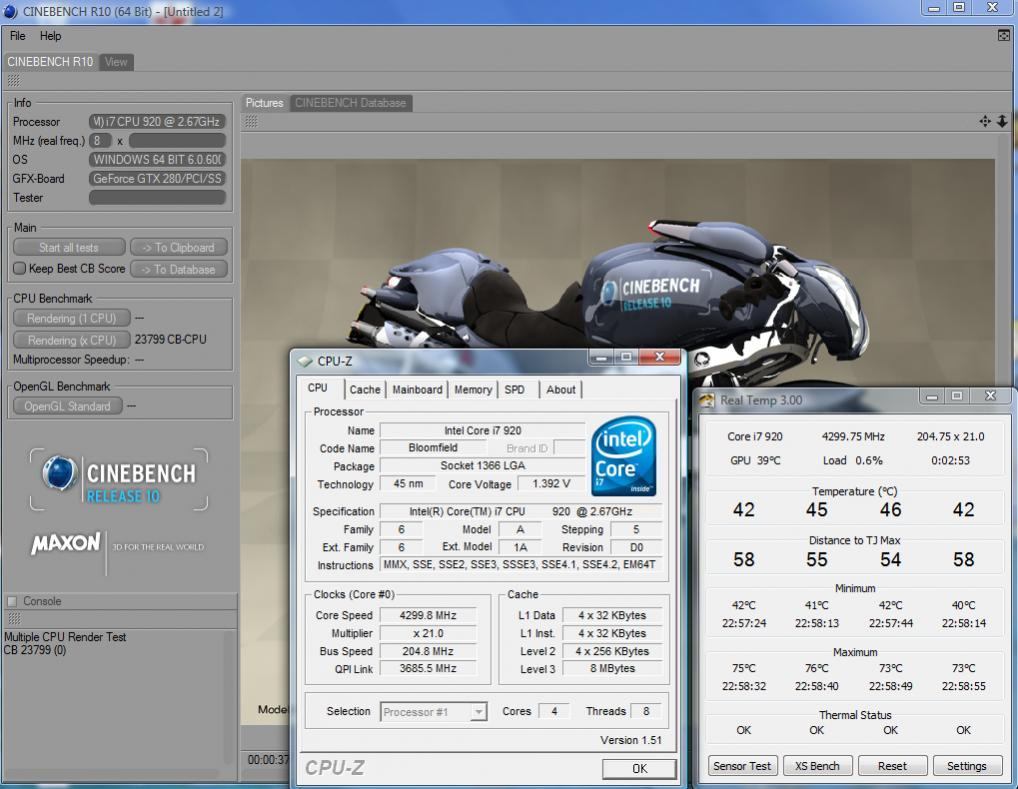Click the Bus Speed value '204.8 MHz'

click(x=428, y=651)
